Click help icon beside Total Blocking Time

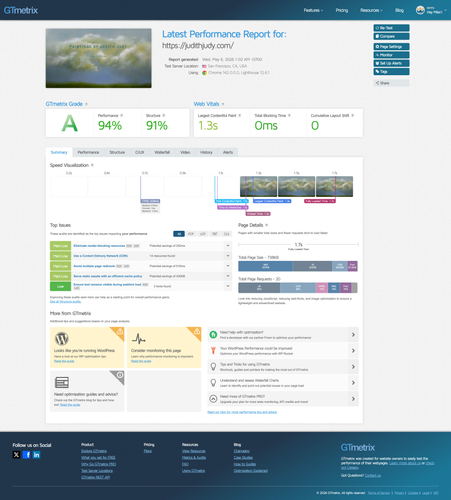pyautogui.click(x=289, y=116)
